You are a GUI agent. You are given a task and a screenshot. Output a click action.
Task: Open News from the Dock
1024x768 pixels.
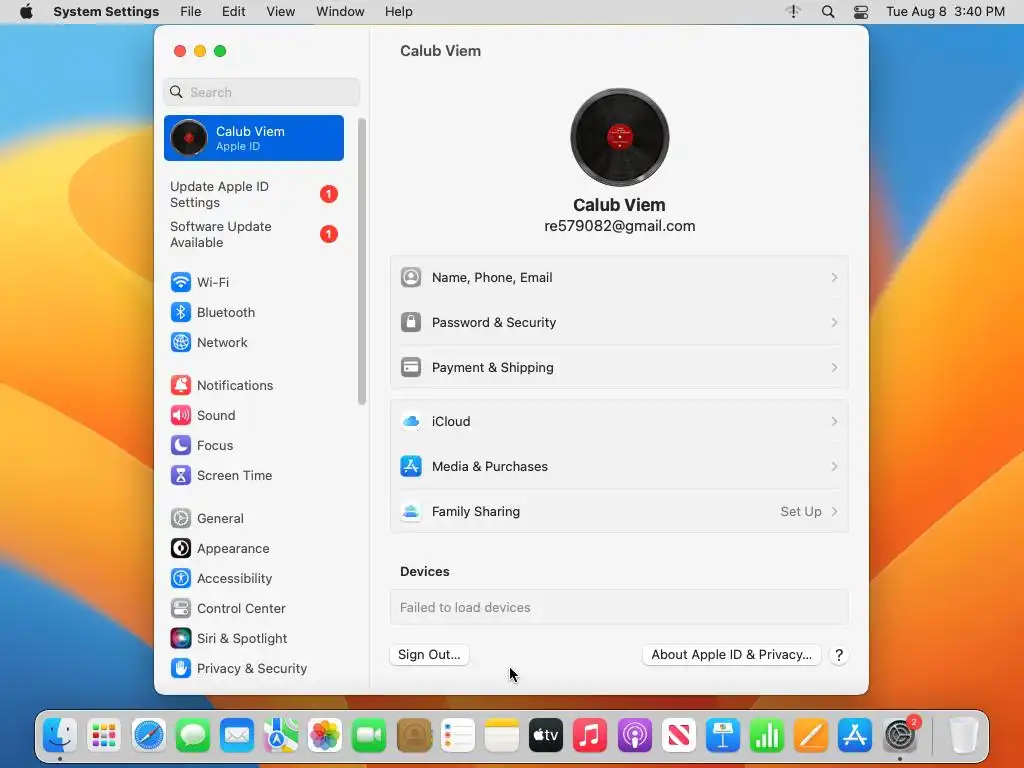coord(679,735)
